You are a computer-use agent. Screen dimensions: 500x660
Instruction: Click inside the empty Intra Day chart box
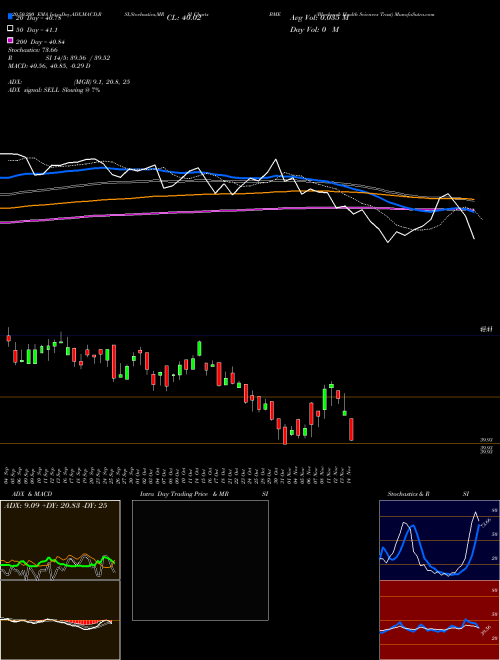(200, 560)
